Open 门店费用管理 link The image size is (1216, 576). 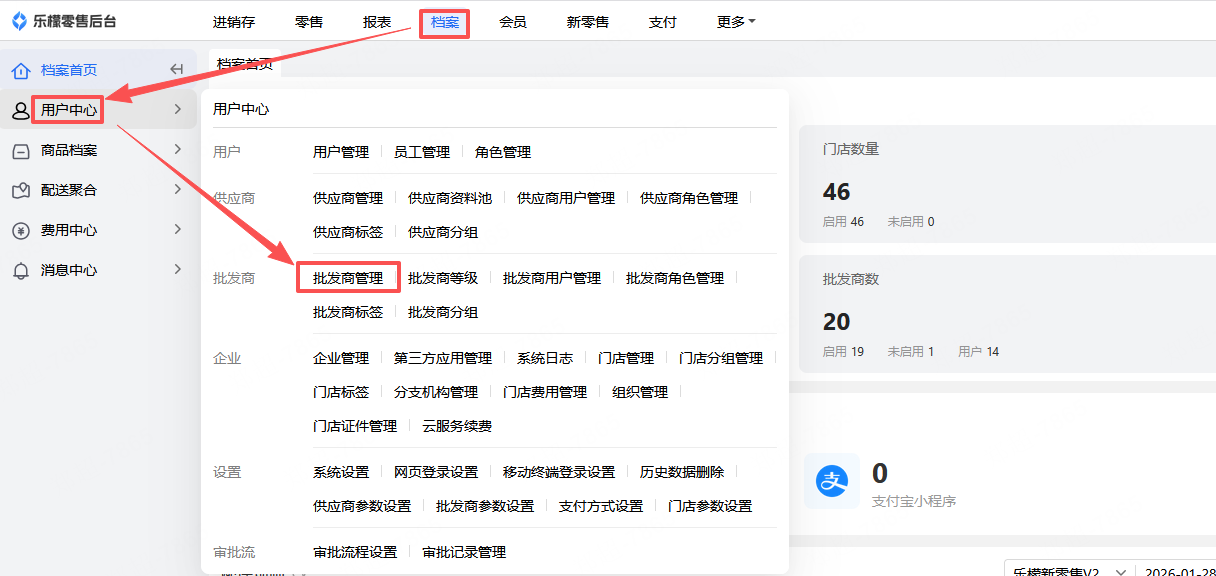(545, 392)
